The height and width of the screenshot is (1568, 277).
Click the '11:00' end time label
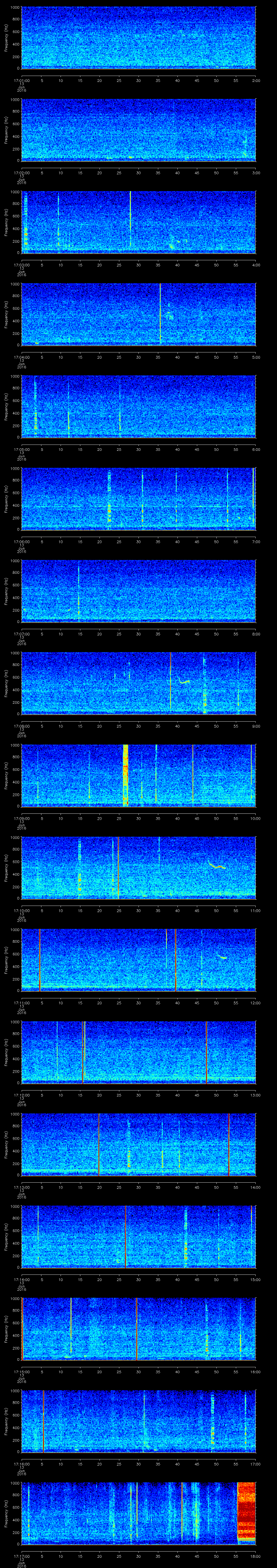(x=255, y=910)
